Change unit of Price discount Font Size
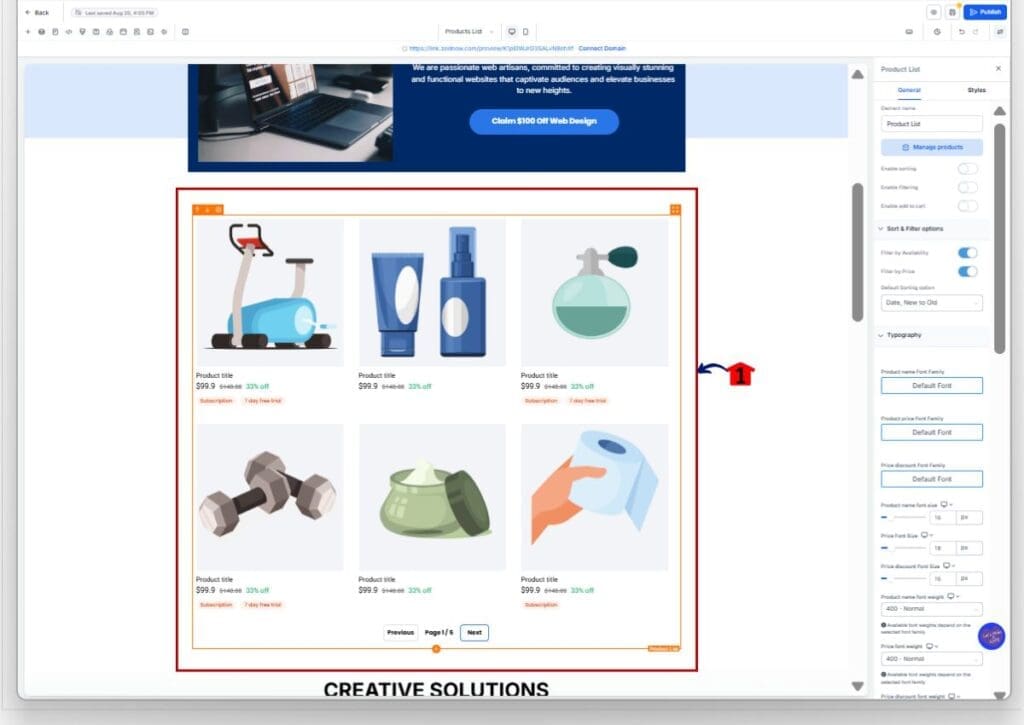 pos(969,579)
